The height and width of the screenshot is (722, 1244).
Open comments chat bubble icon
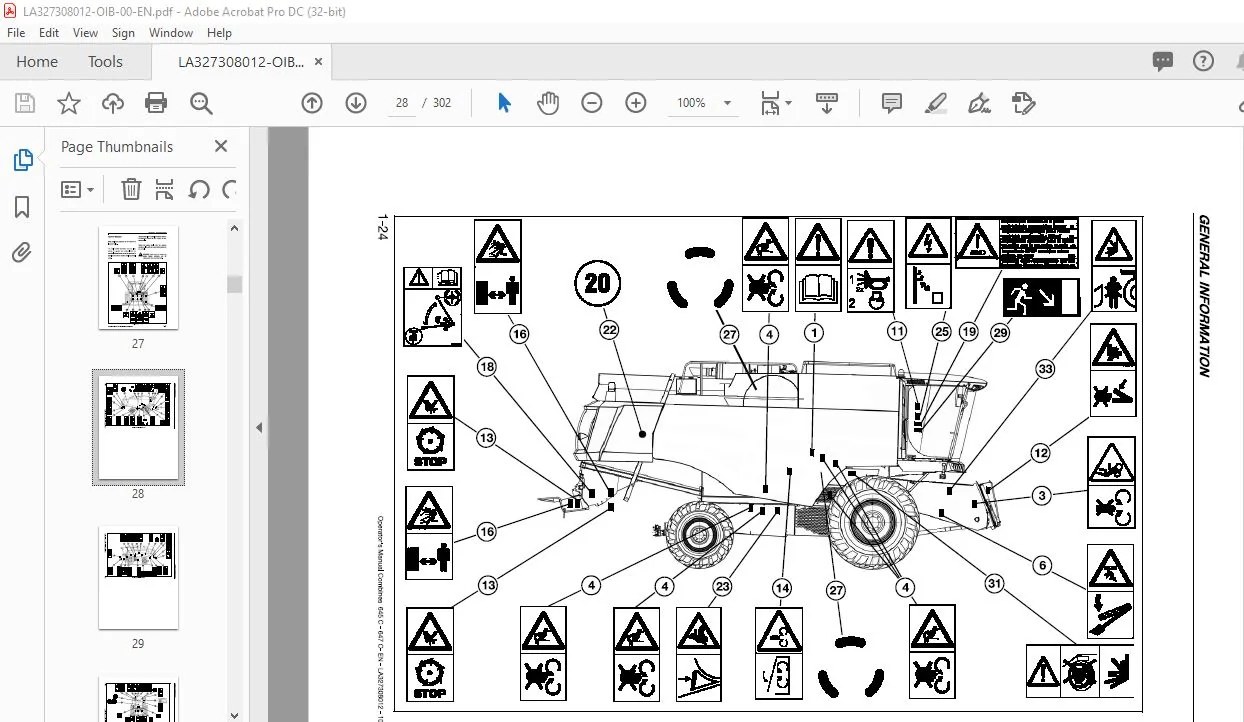point(1162,61)
